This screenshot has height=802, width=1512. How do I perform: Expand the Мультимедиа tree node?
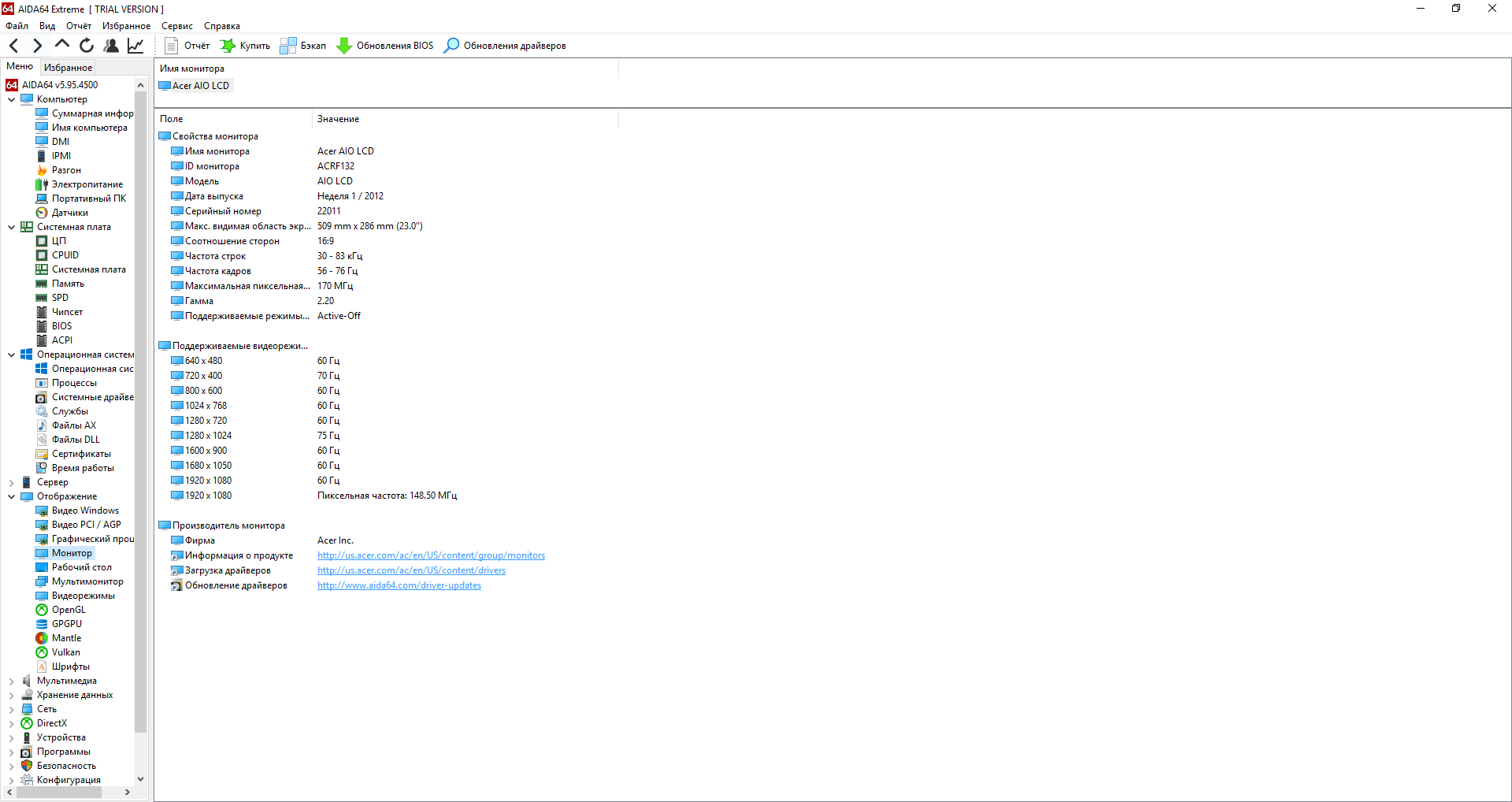[x=11, y=681]
